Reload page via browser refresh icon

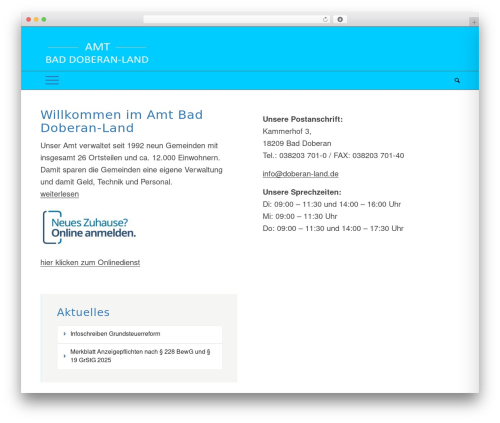[x=325, y=19]
